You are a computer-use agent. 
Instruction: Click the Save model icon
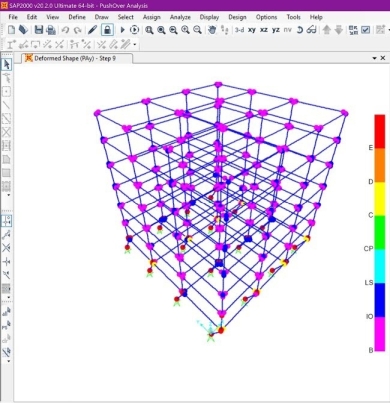[39, 30]
